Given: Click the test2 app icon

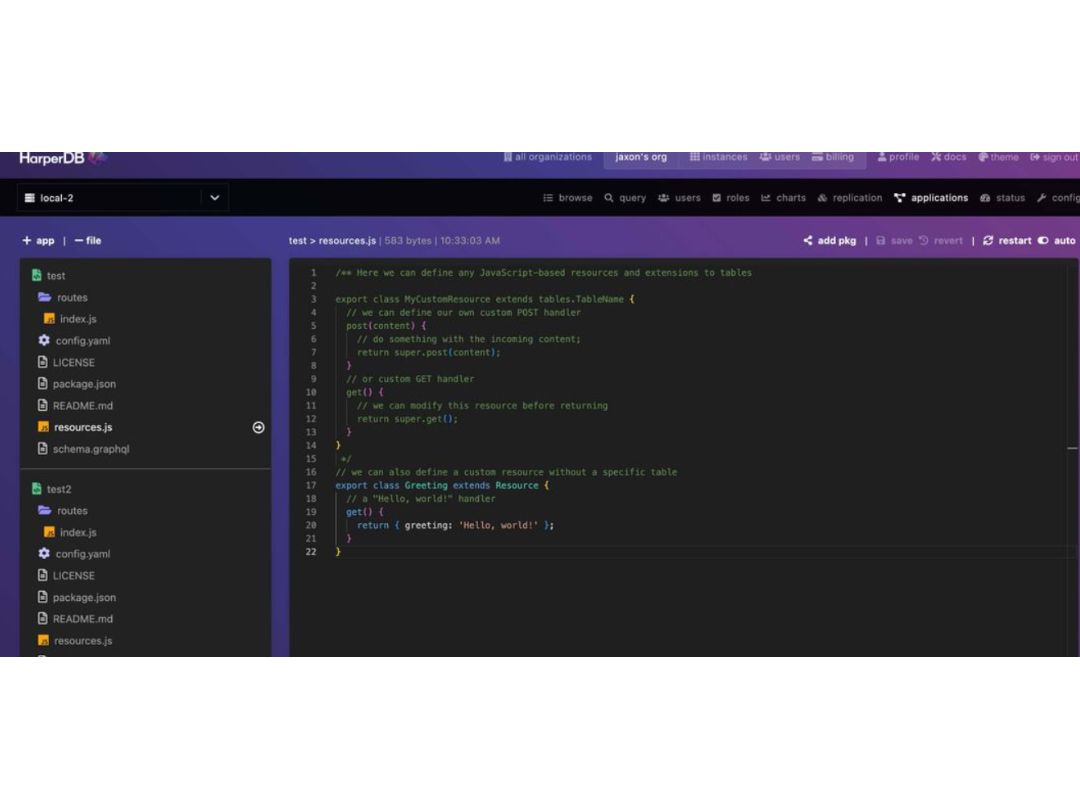Looking at the screenshot, I should tap(37, 489).
